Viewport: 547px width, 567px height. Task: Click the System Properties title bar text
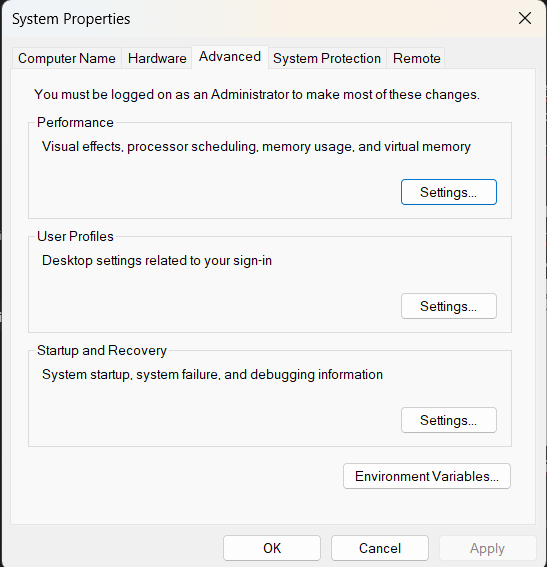point(71,19)
